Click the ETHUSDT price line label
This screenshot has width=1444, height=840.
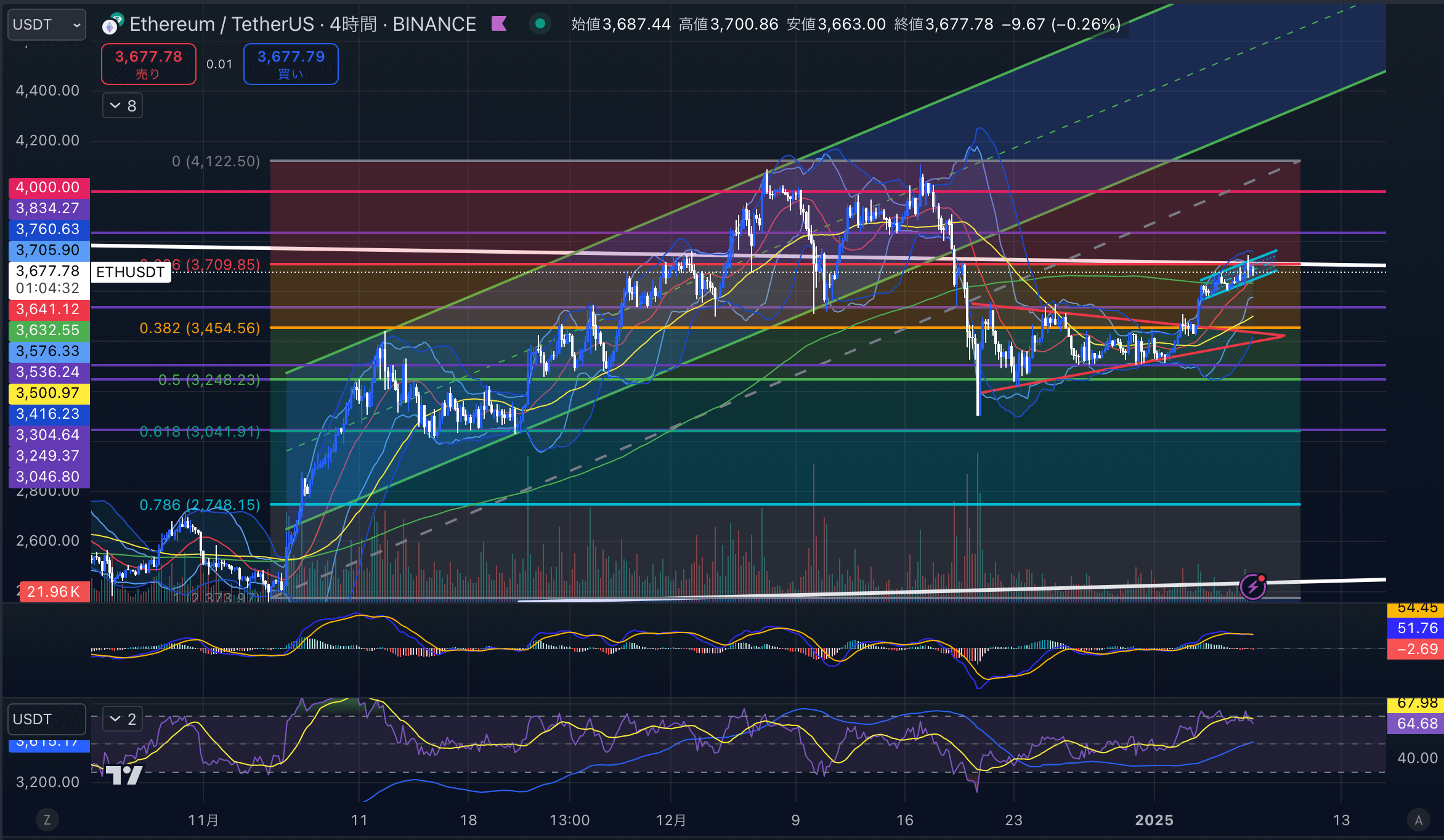click(131, 272)
